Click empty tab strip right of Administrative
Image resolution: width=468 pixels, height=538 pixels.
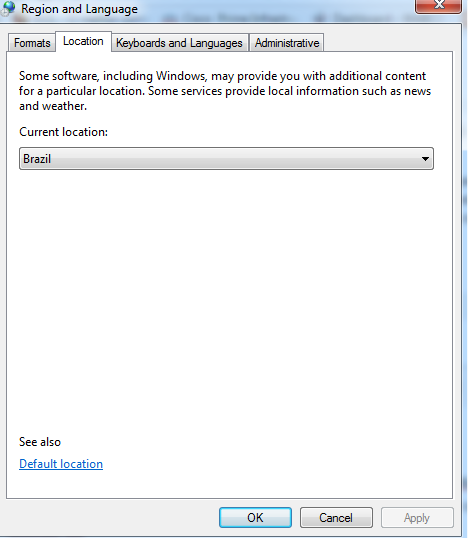(x=388, y=42)
